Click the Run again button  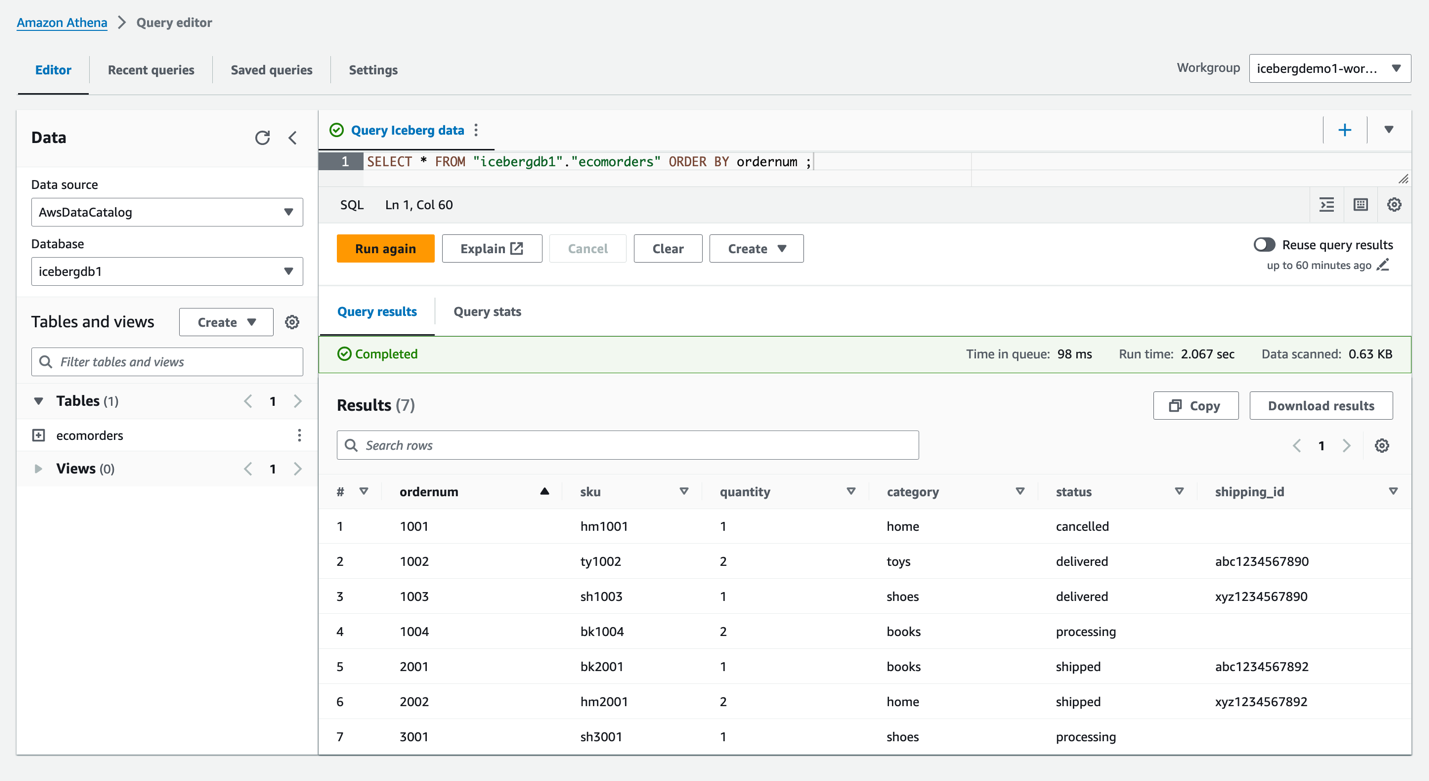[385, 249]
